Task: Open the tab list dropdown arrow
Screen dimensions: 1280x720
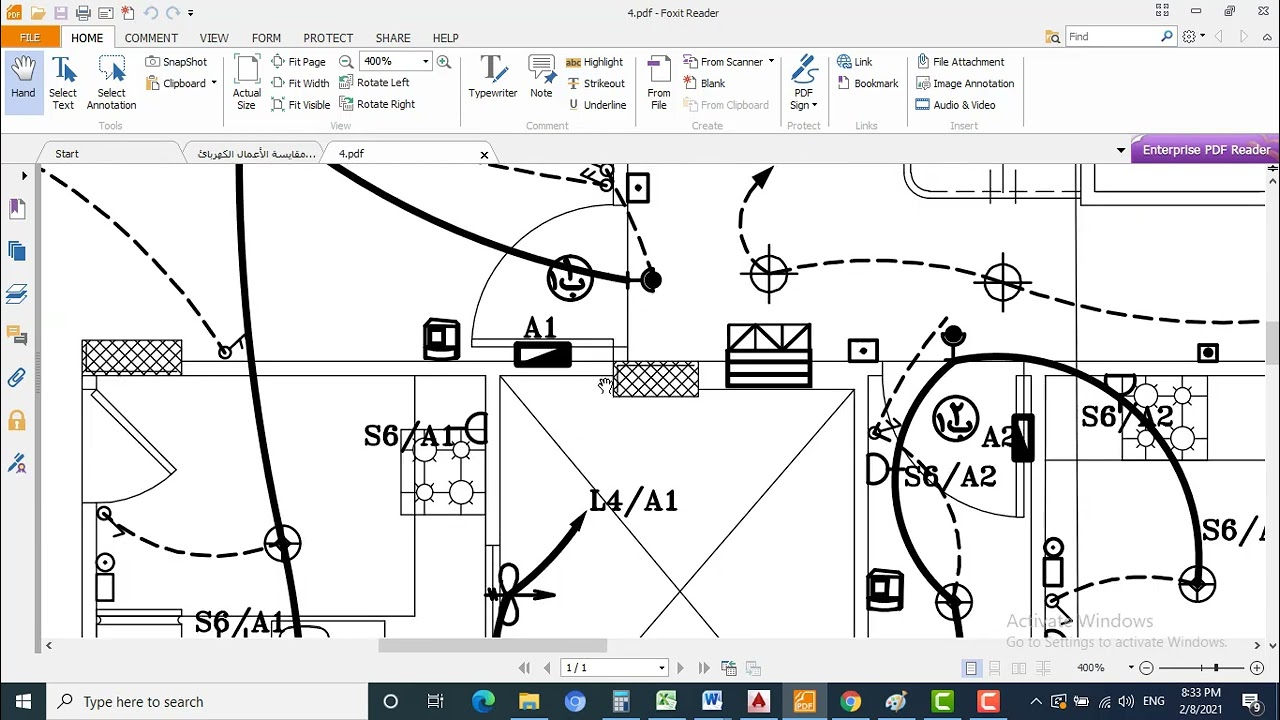Action: coord(1121,150)
